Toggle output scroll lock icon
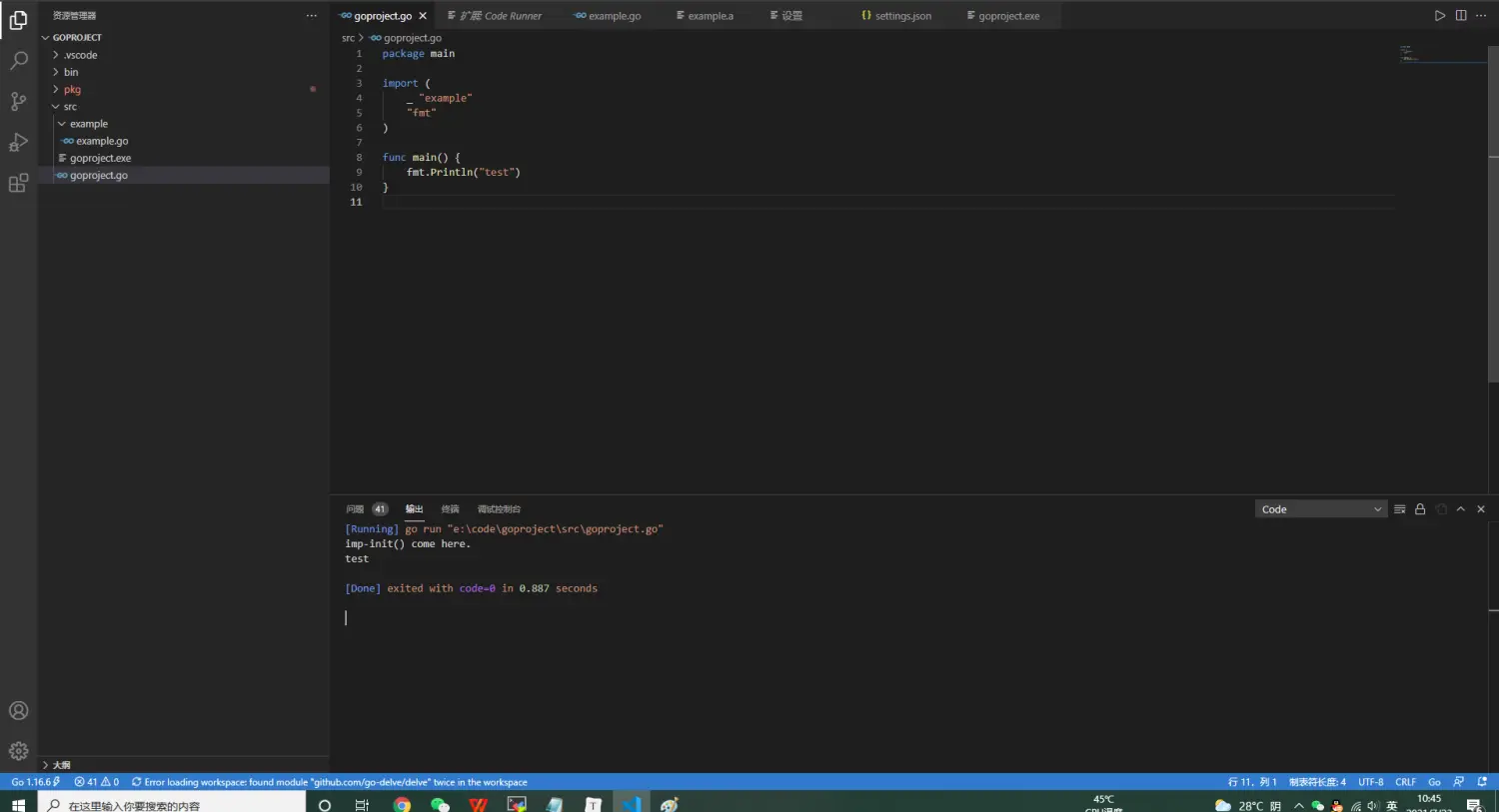 coord(1420,509)
